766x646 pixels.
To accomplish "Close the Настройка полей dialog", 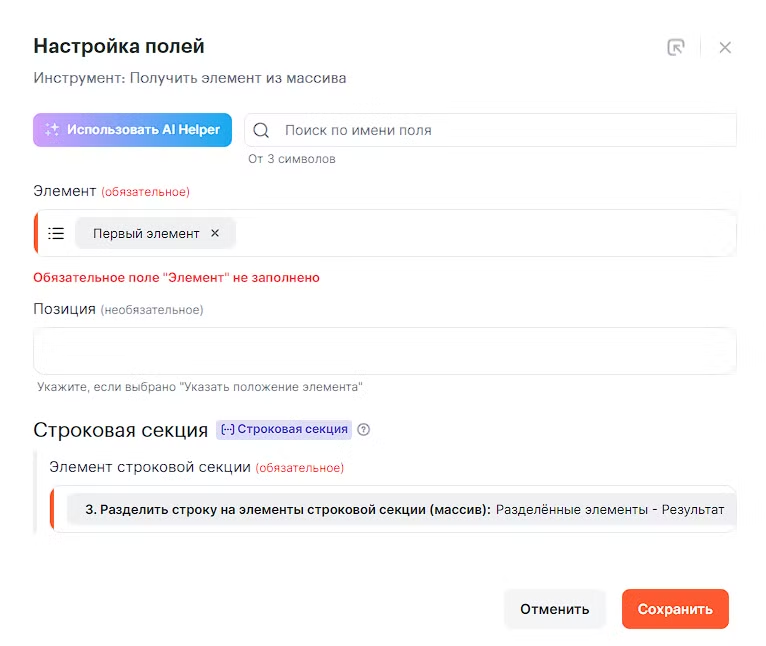I will pos(725,47).
